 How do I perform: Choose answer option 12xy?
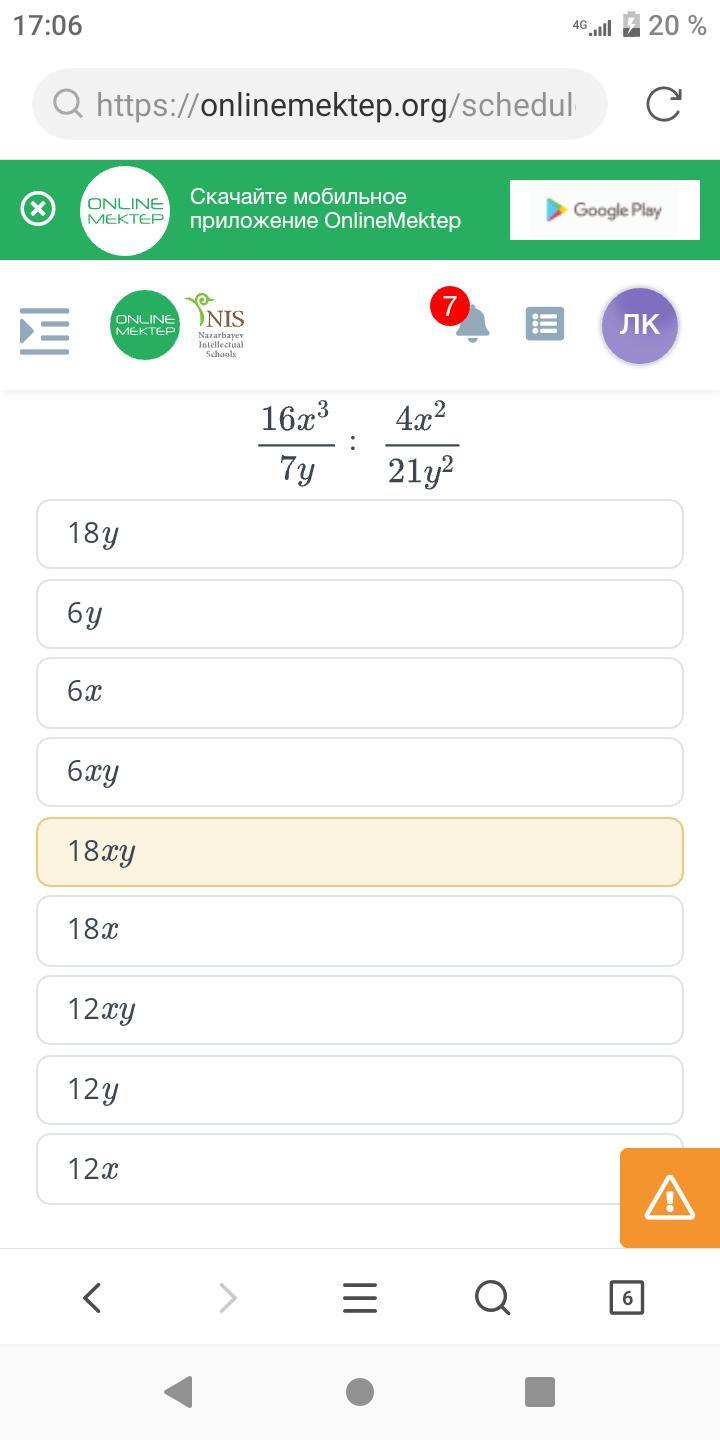click(360, 1010)
